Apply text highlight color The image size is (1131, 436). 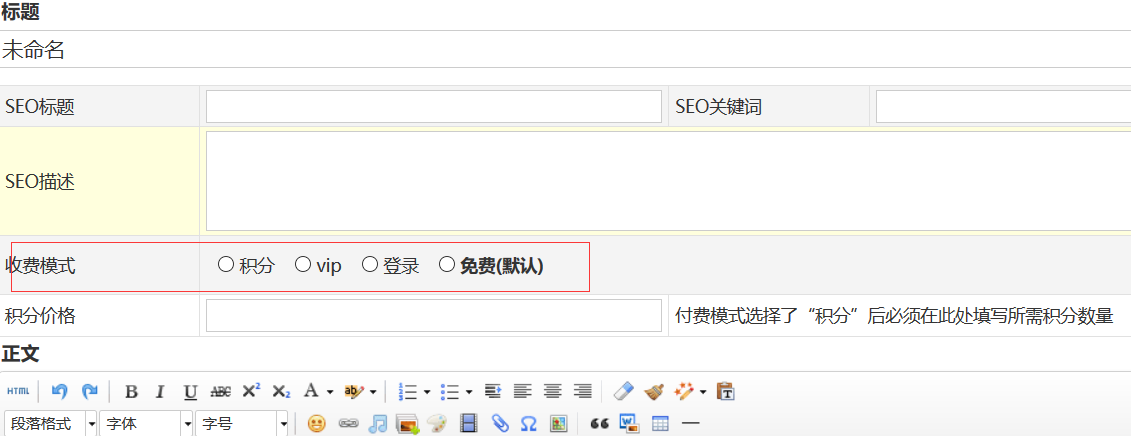click(353, 391)
